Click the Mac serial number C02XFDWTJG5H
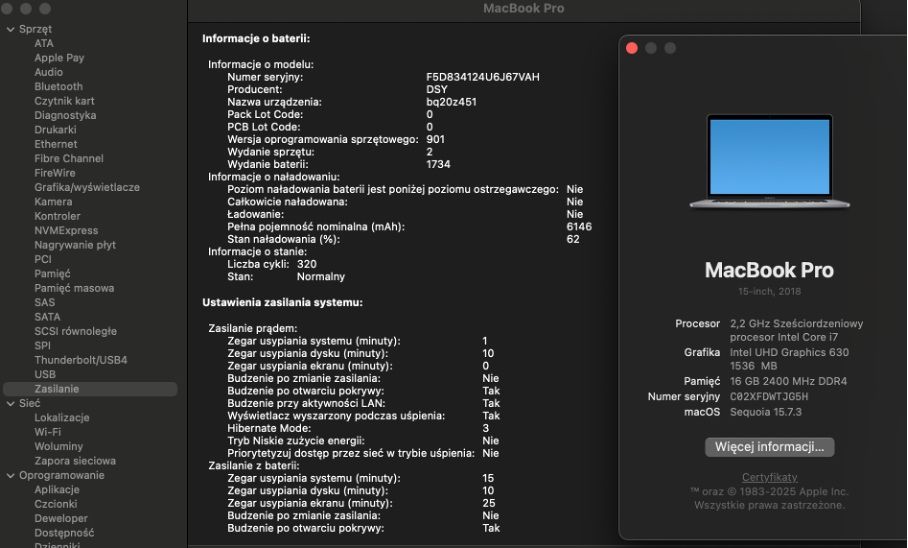 769,397
